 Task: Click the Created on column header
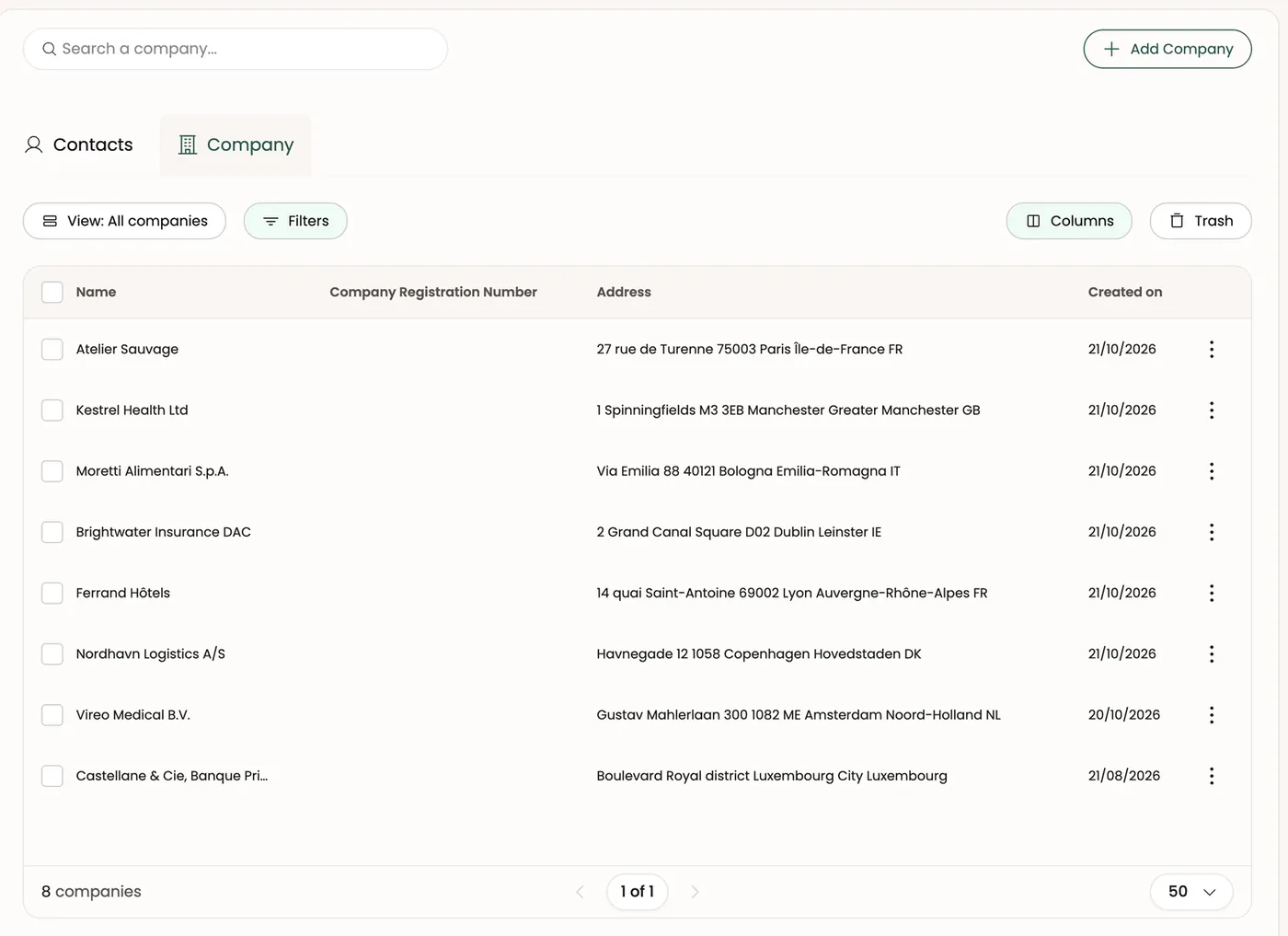(x=1125, y=292)
